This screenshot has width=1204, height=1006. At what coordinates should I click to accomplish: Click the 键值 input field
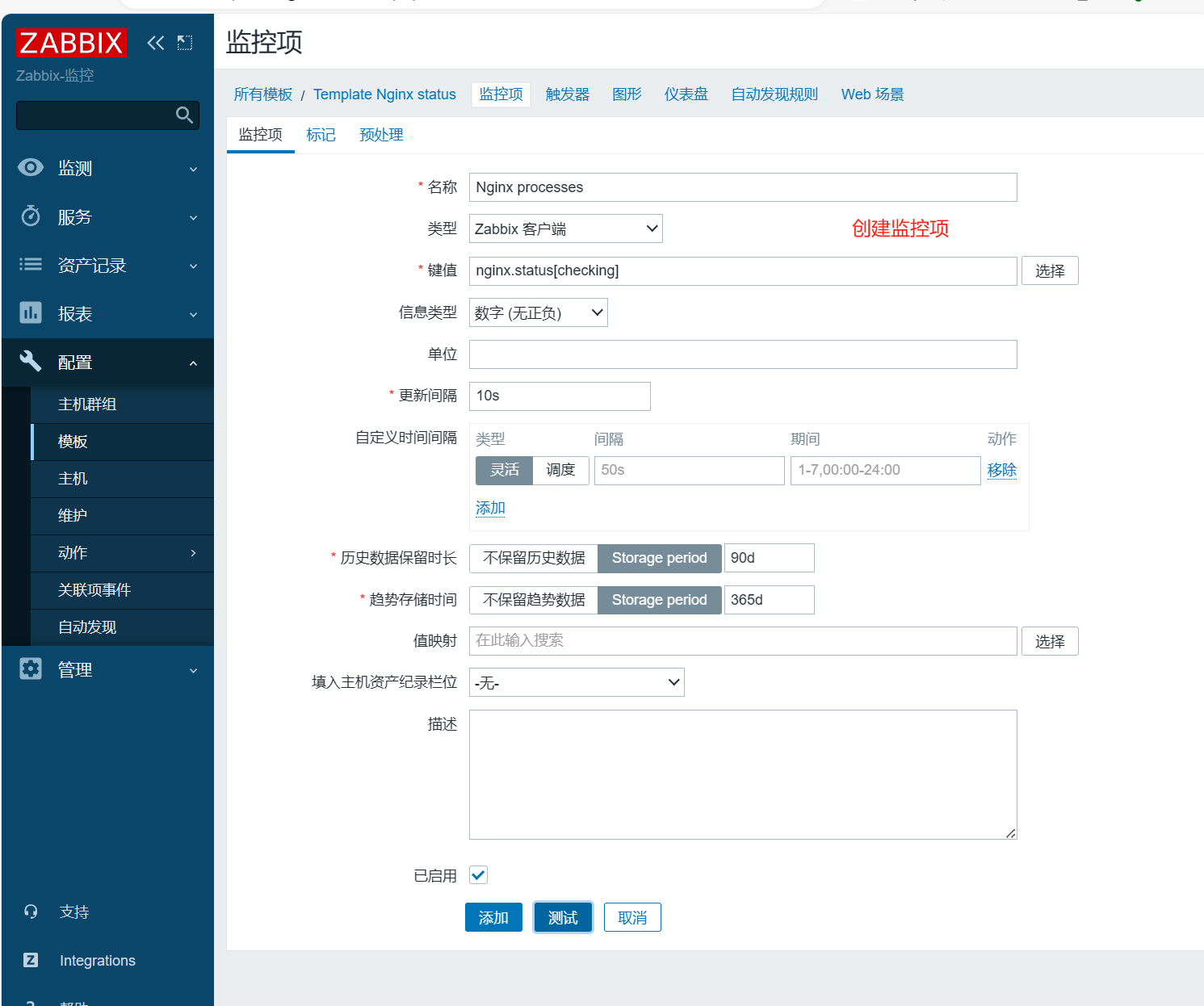743,270
